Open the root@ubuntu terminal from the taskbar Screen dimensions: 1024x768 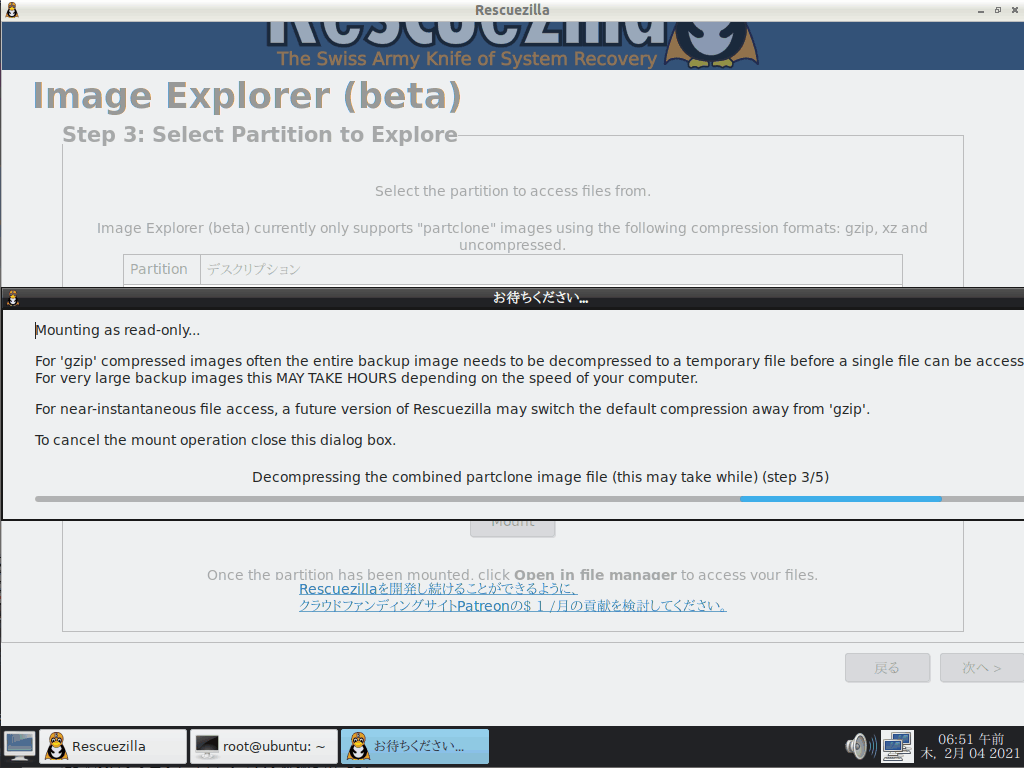point(264,746)
